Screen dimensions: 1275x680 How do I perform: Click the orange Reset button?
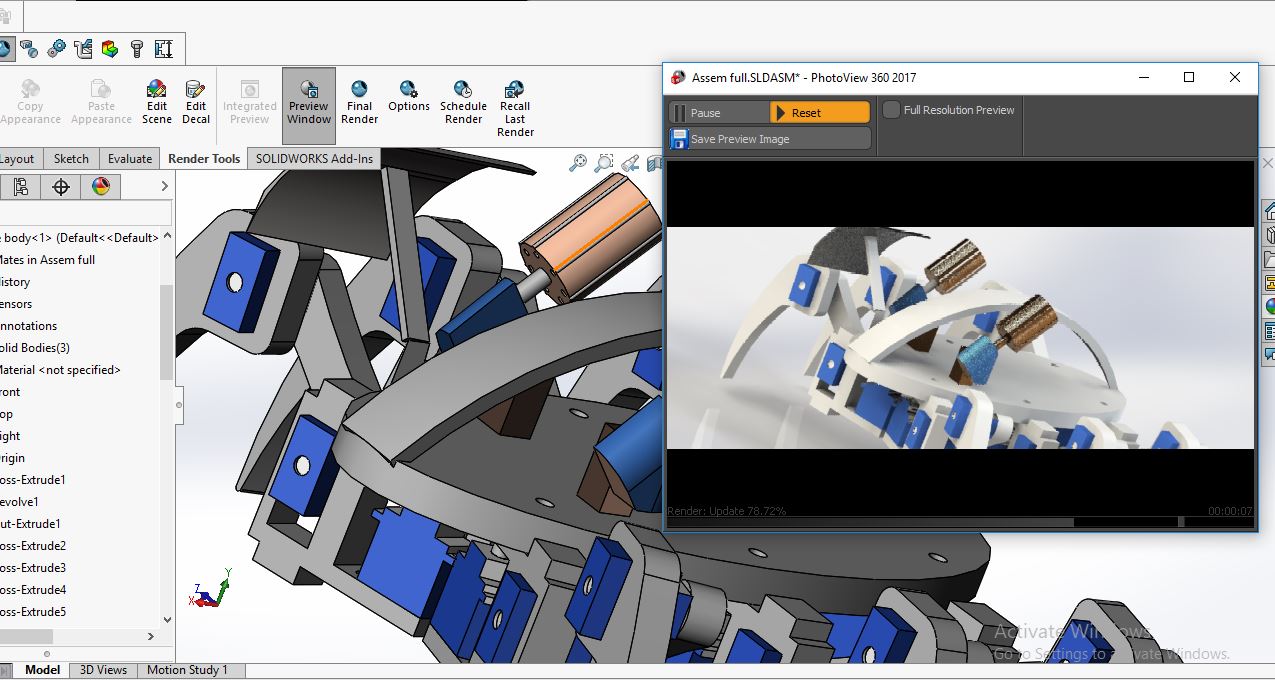(820, 112)
